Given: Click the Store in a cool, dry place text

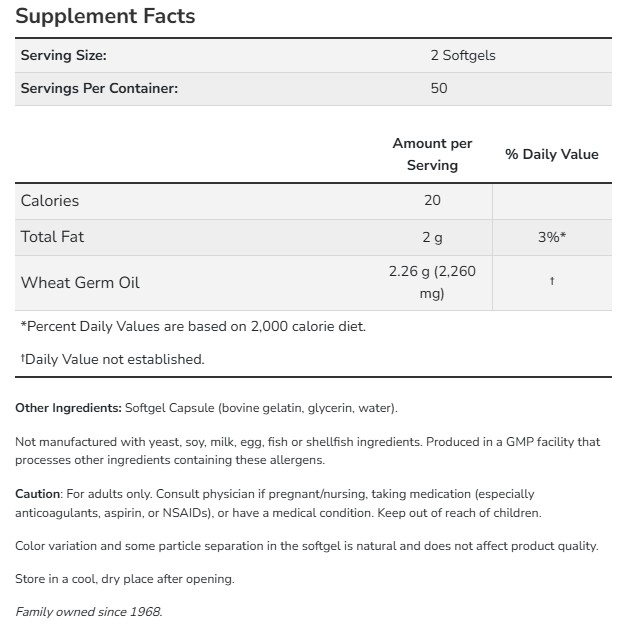Looking at the screenshot, I should tap(124, 579).
